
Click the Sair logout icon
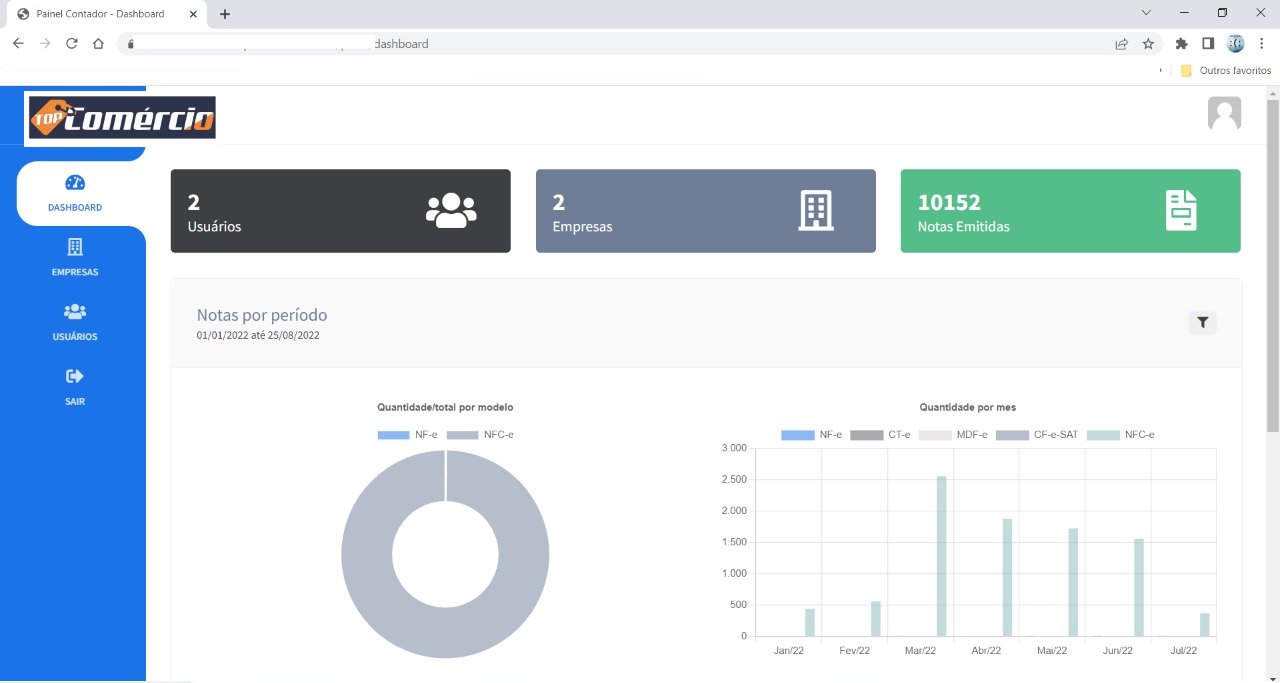[x=75, y=377]
